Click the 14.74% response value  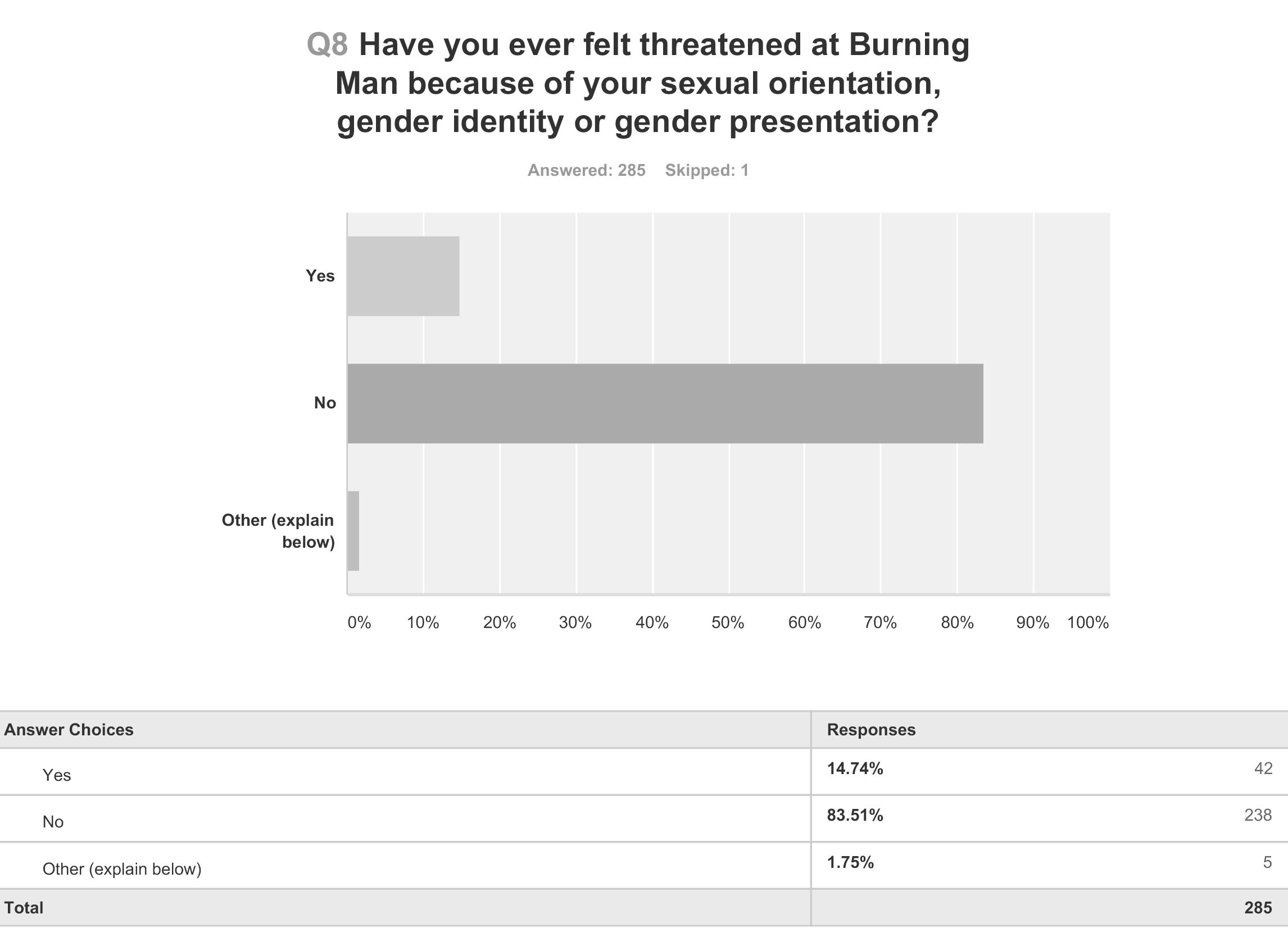tap(855, 768)
